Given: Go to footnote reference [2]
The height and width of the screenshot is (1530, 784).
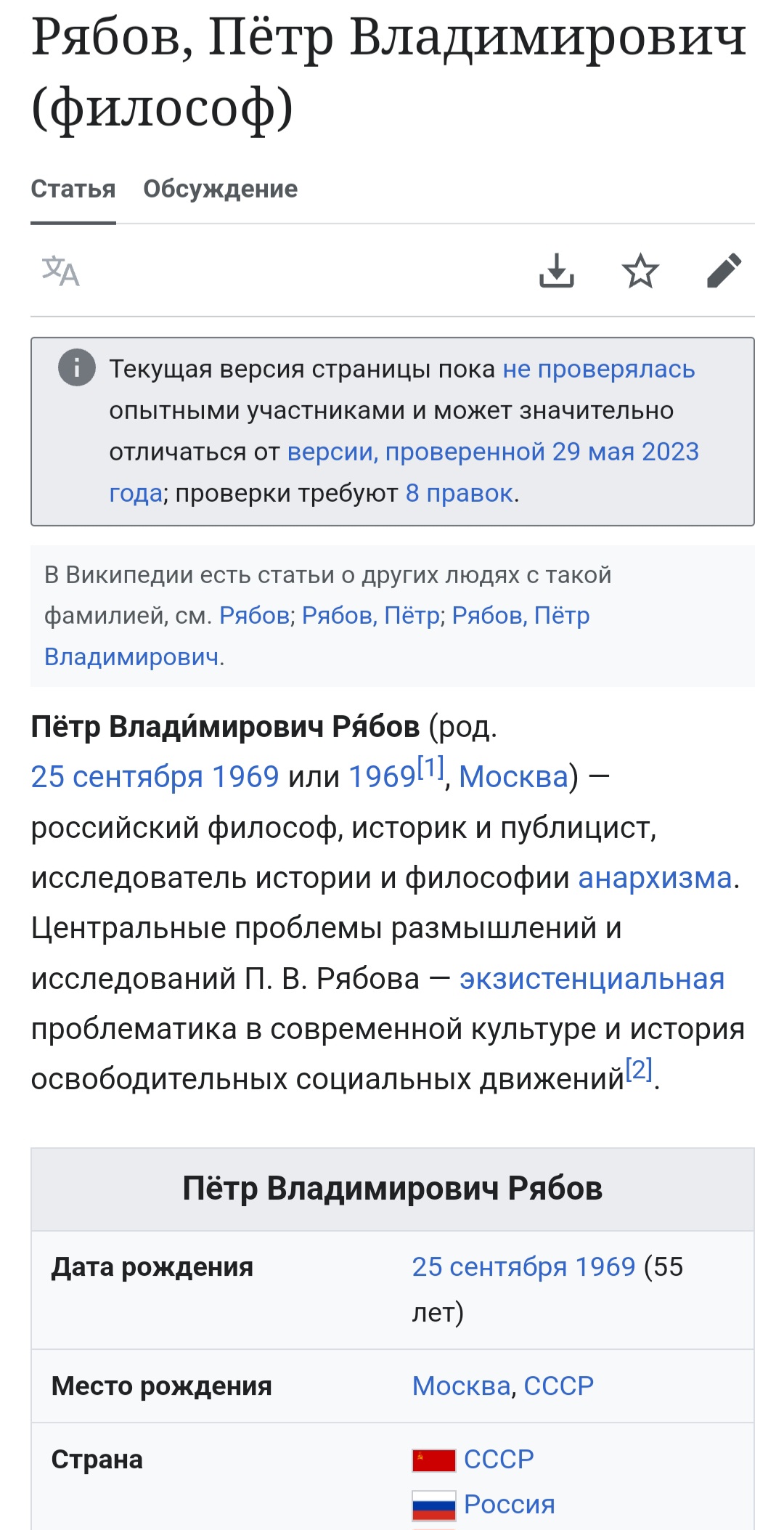Looking at the screenshot, I should (x=639, y=1070).
